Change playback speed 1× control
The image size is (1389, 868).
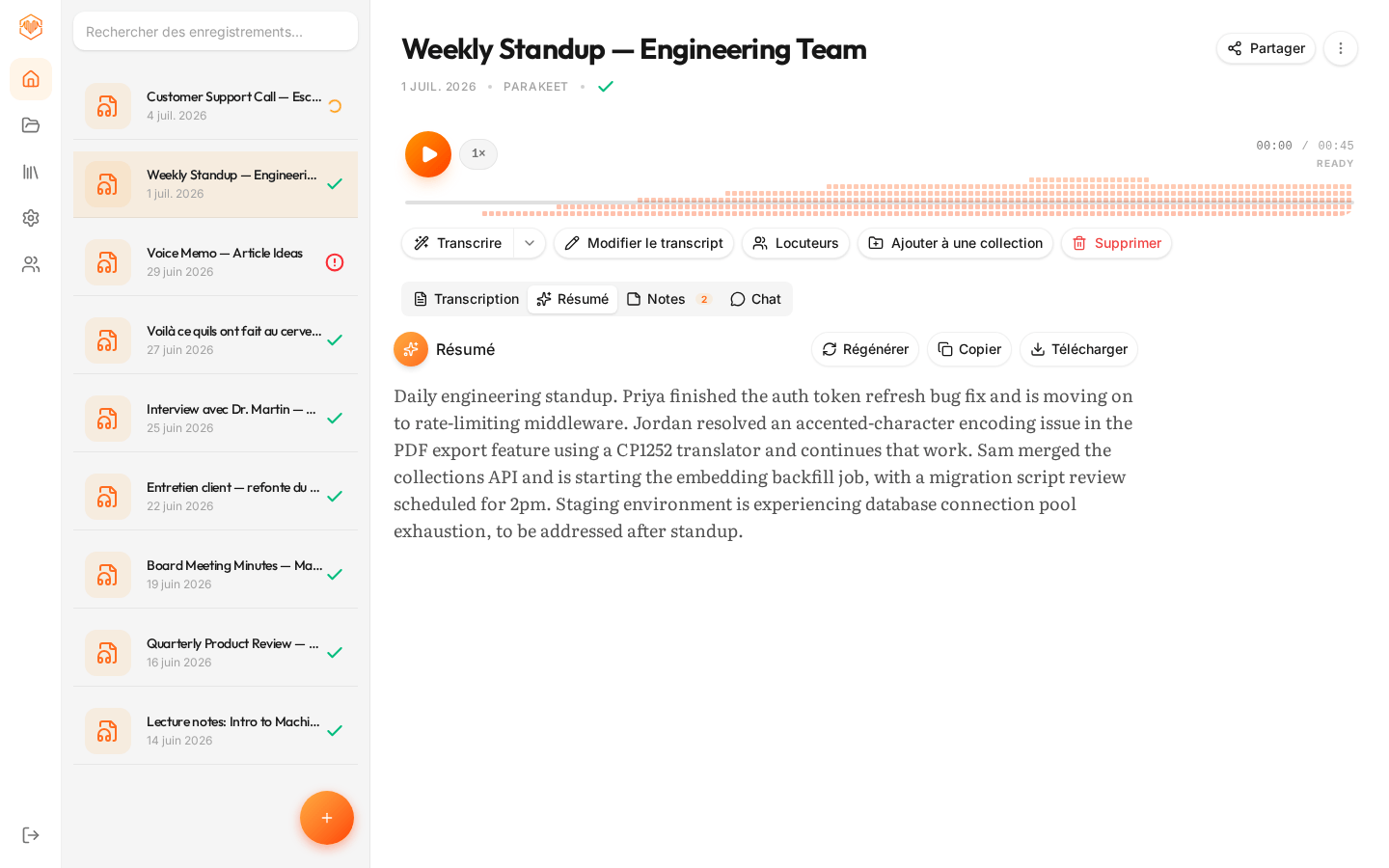478,154
